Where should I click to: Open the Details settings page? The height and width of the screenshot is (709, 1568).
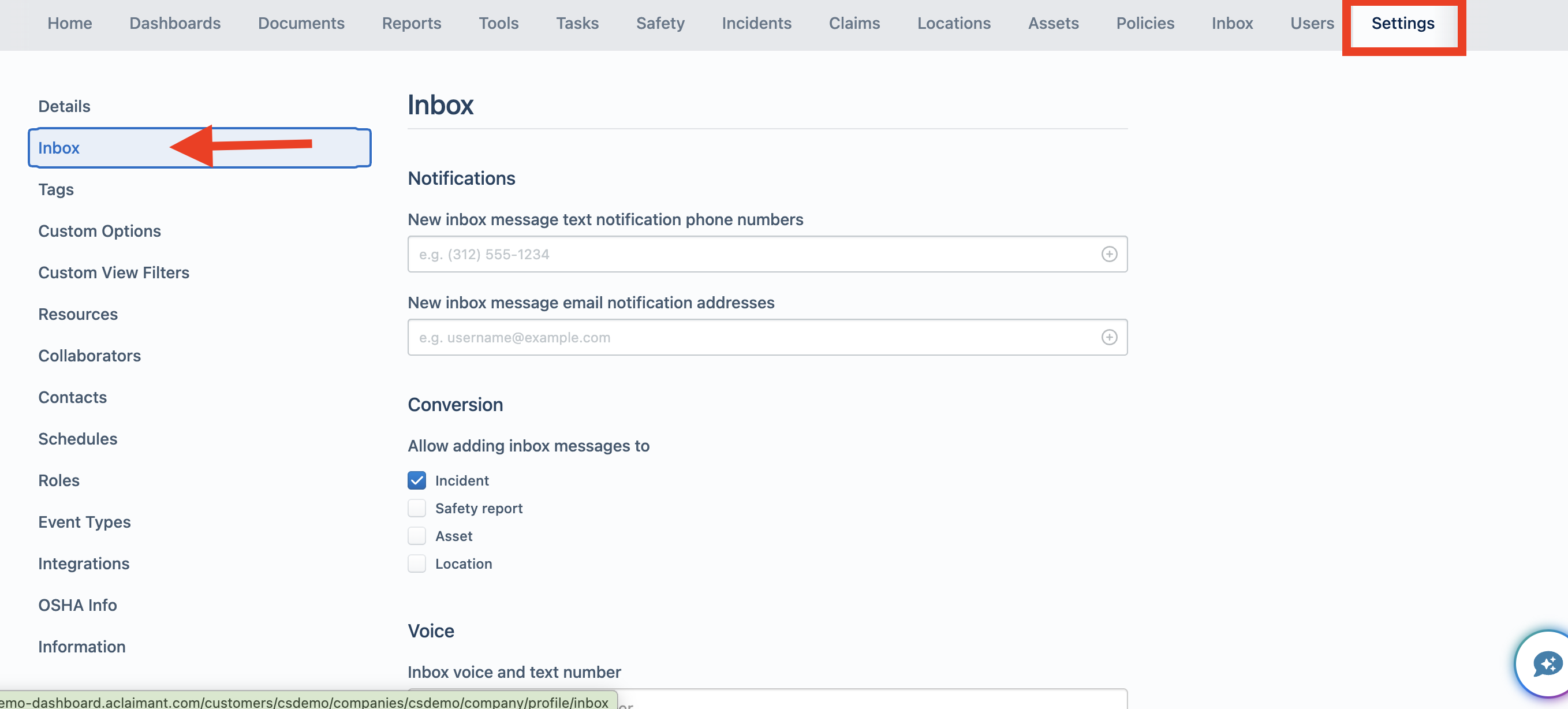65,106
